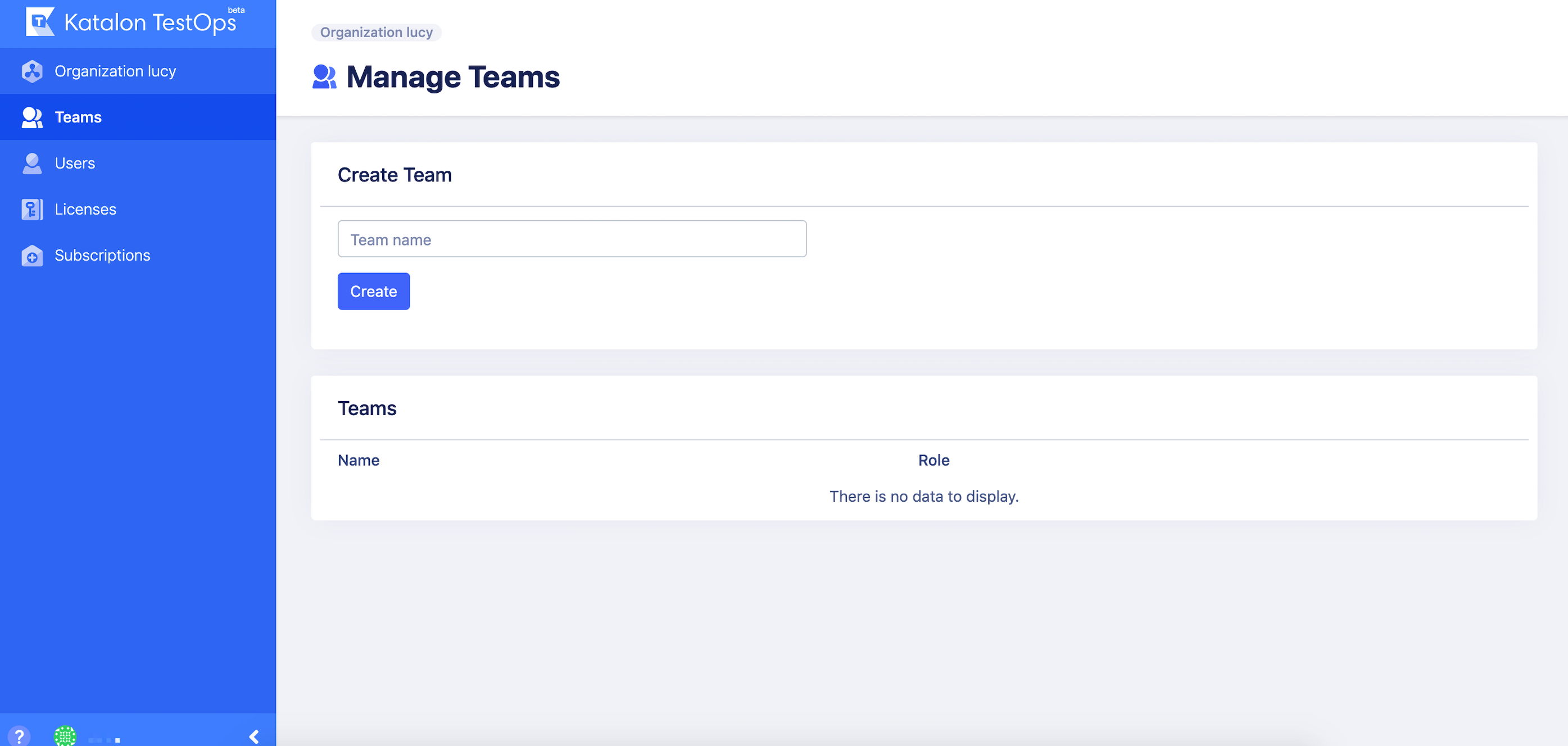Click the Users sidebar icon
1568x746 pixels.
click(x=31, y=163)
